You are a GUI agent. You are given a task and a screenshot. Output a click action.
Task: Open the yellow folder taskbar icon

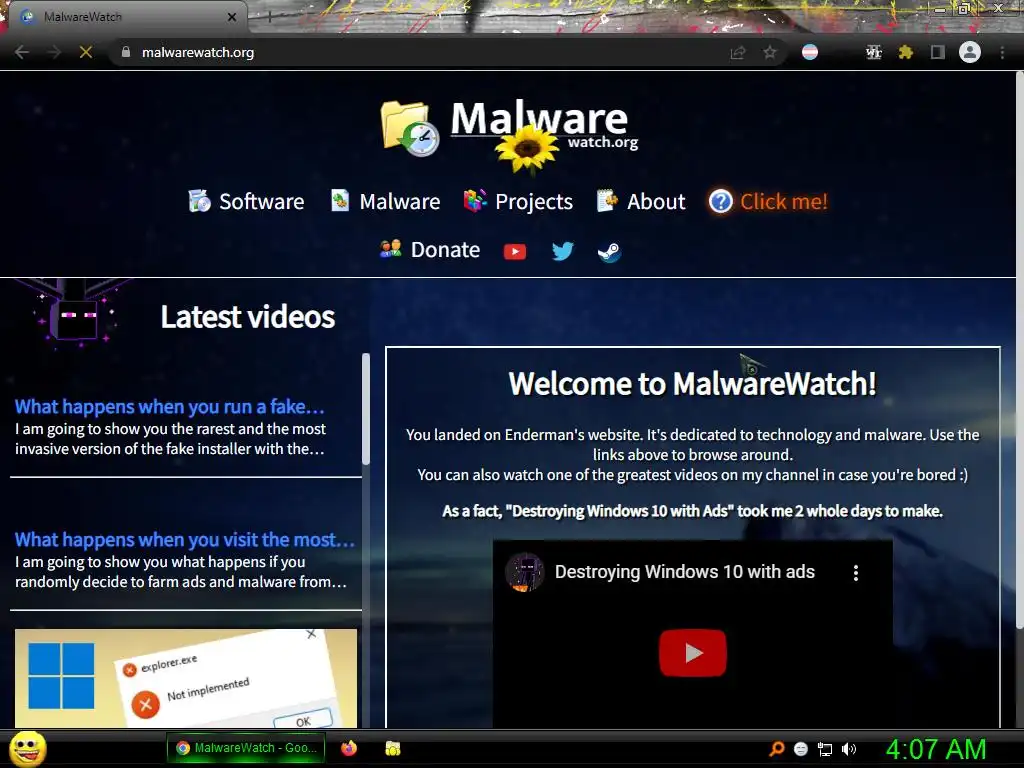click(392, 748)
